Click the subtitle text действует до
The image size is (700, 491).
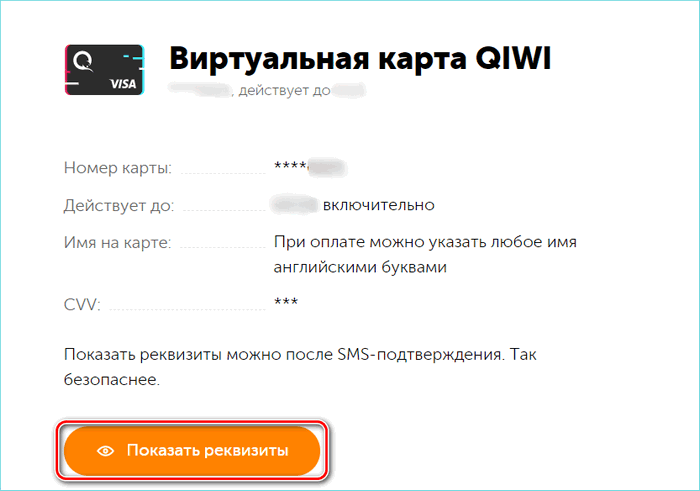(x=285, y=91)
